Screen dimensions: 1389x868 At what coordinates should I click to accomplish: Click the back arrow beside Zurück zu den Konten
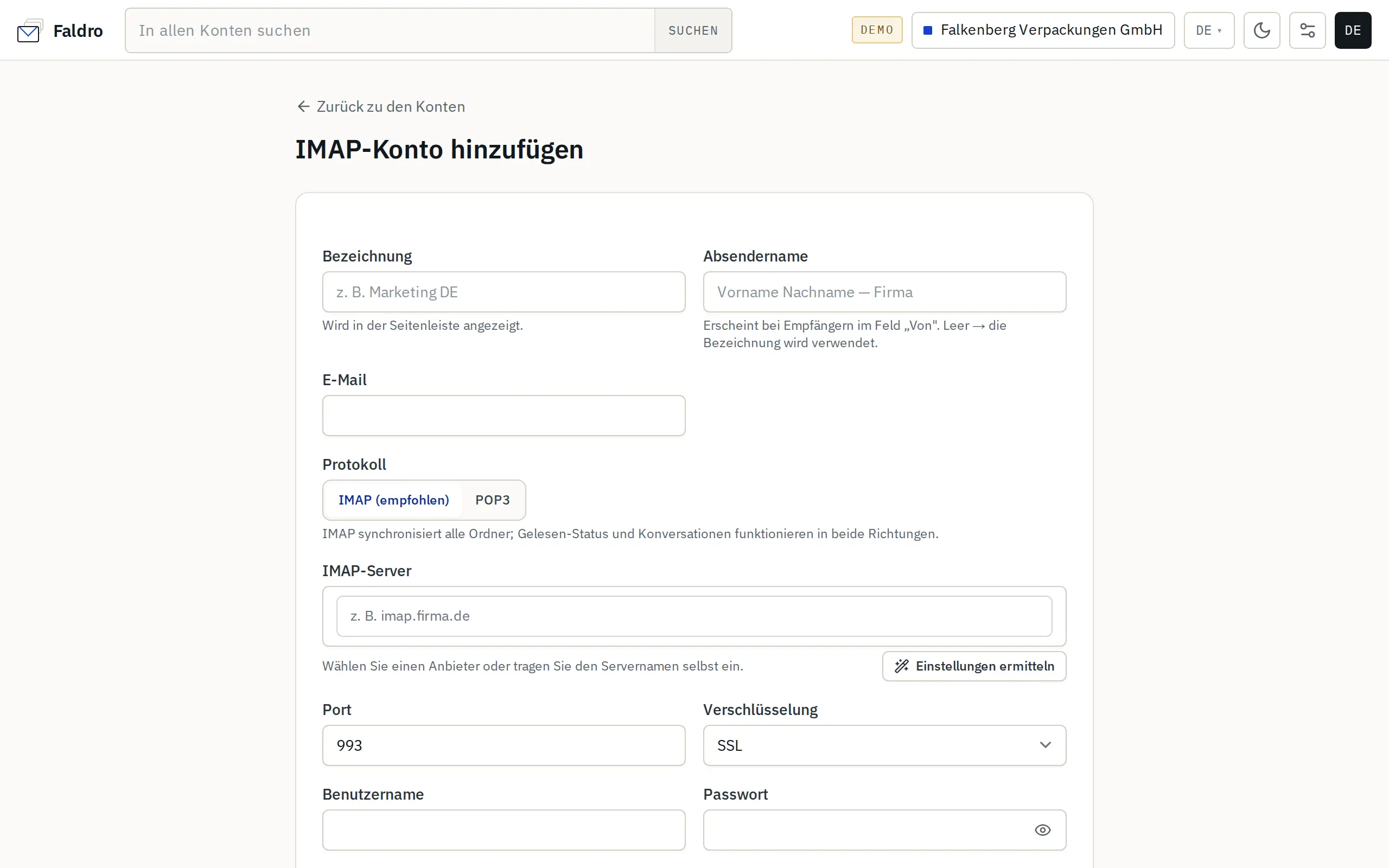[x=303, y=107]
